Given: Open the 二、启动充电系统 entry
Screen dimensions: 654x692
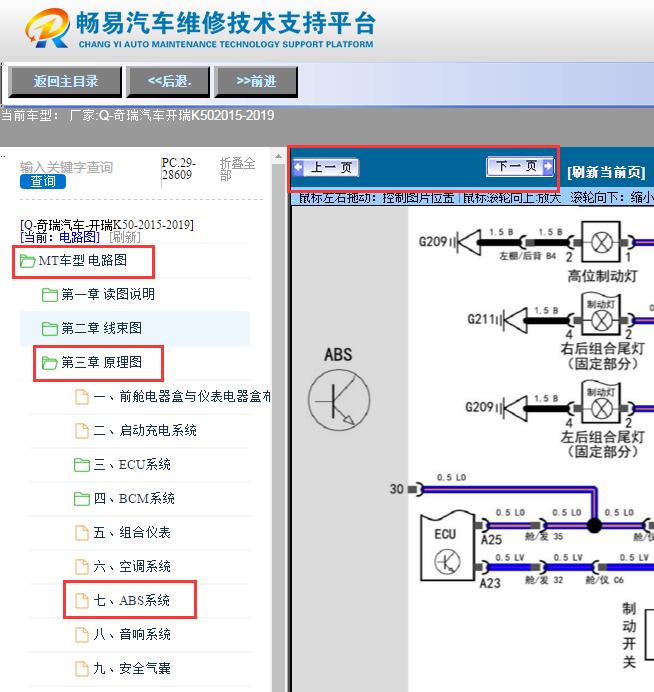Looking at the screenshot, I should [145, 431].
